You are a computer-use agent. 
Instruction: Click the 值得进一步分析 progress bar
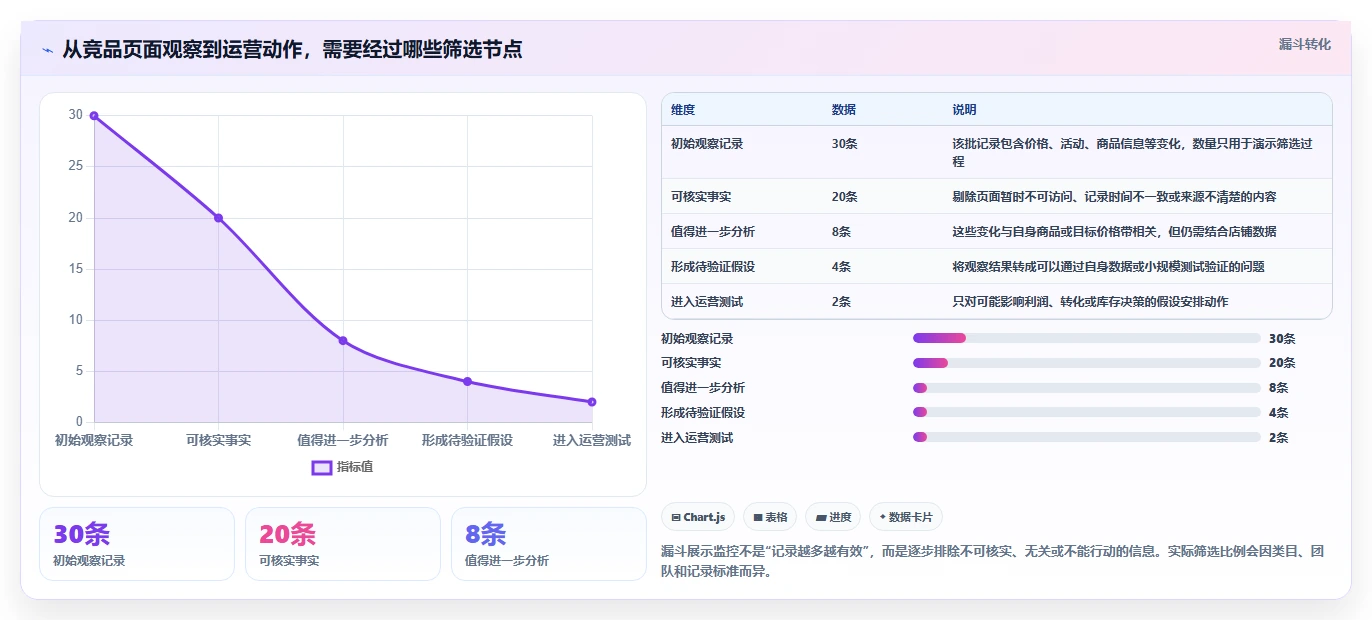(x=1087, y=388)
